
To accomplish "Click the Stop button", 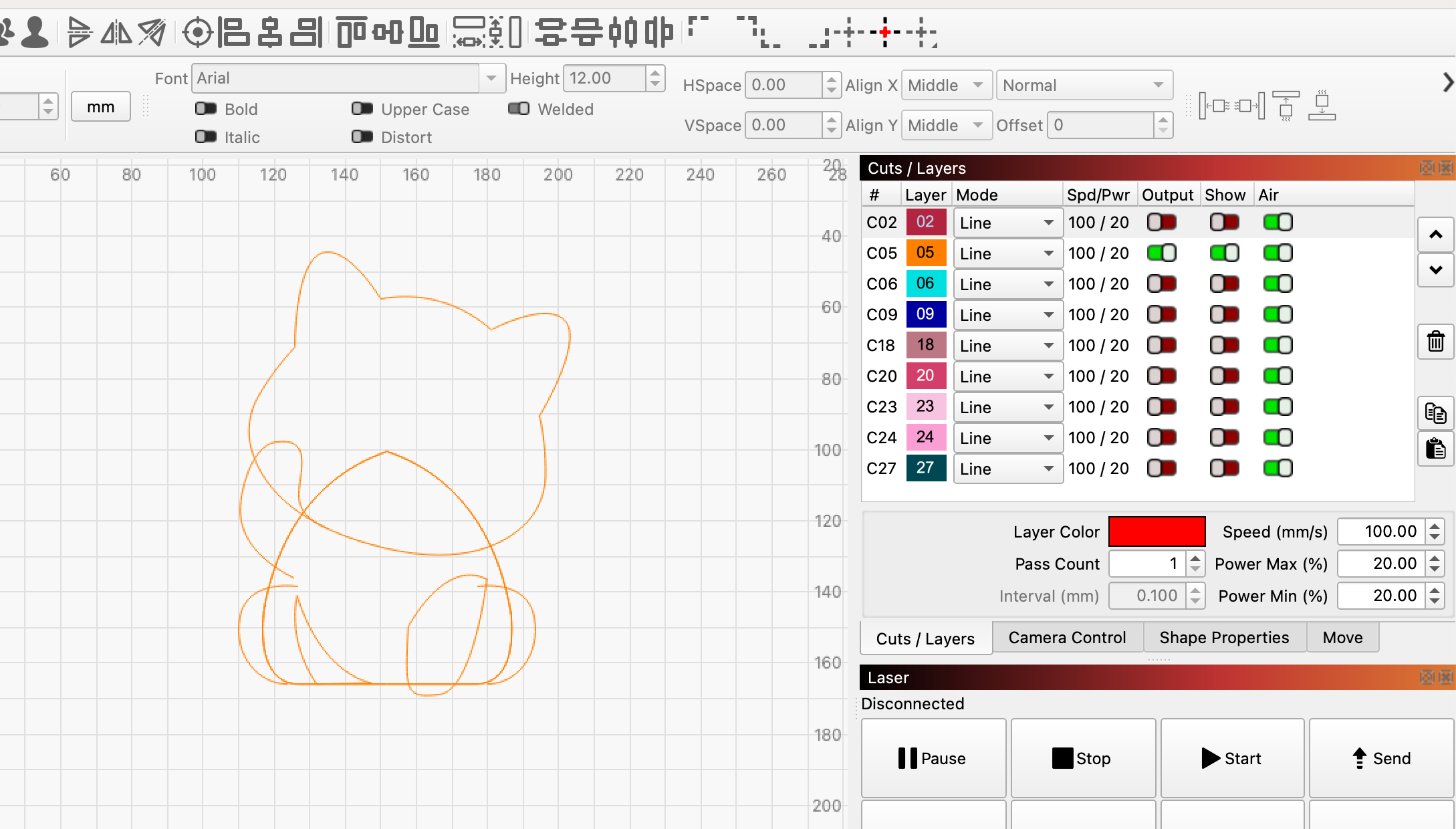I will tap(1083, 758).
